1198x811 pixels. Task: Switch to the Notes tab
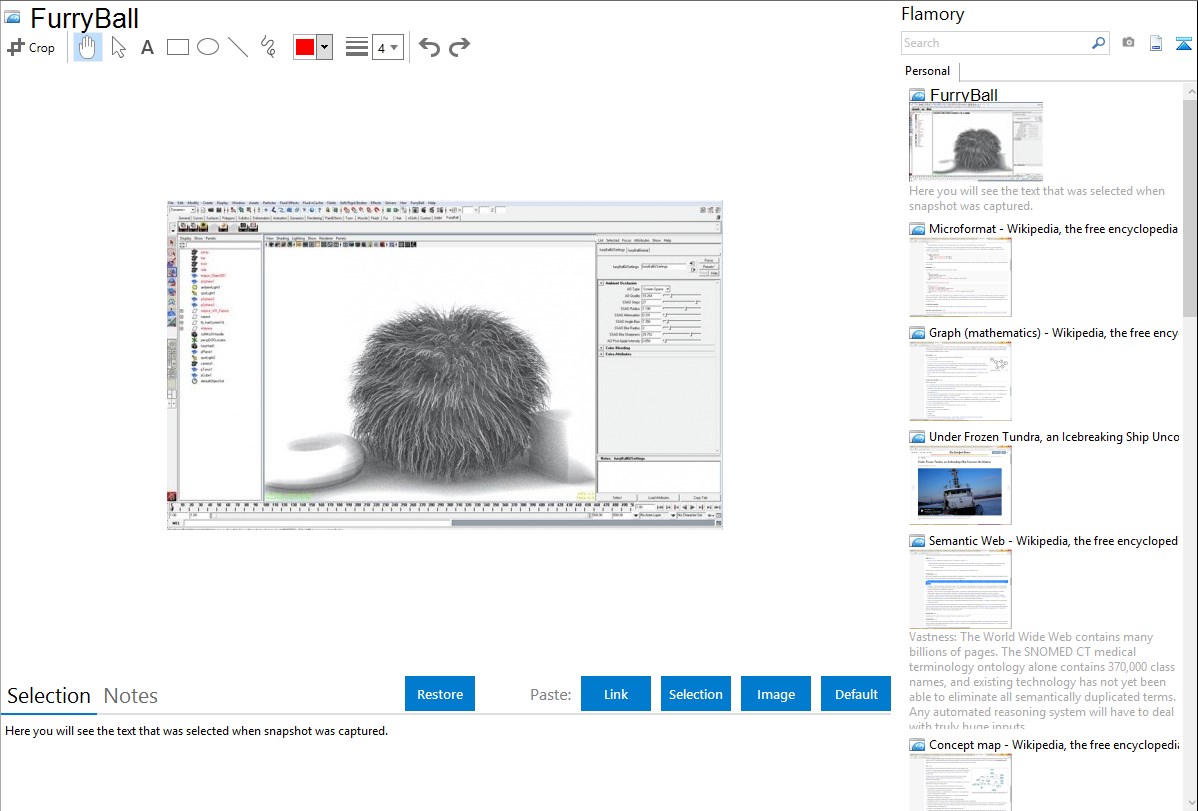tap(131, 696)
